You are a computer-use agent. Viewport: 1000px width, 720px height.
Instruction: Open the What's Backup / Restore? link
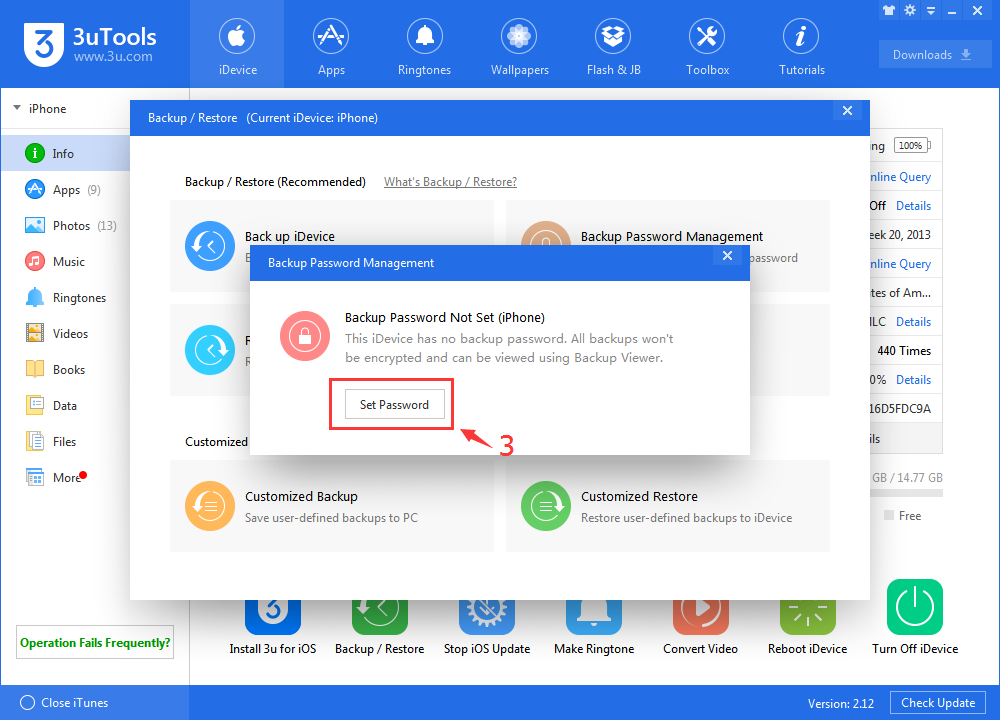point(450,182)
